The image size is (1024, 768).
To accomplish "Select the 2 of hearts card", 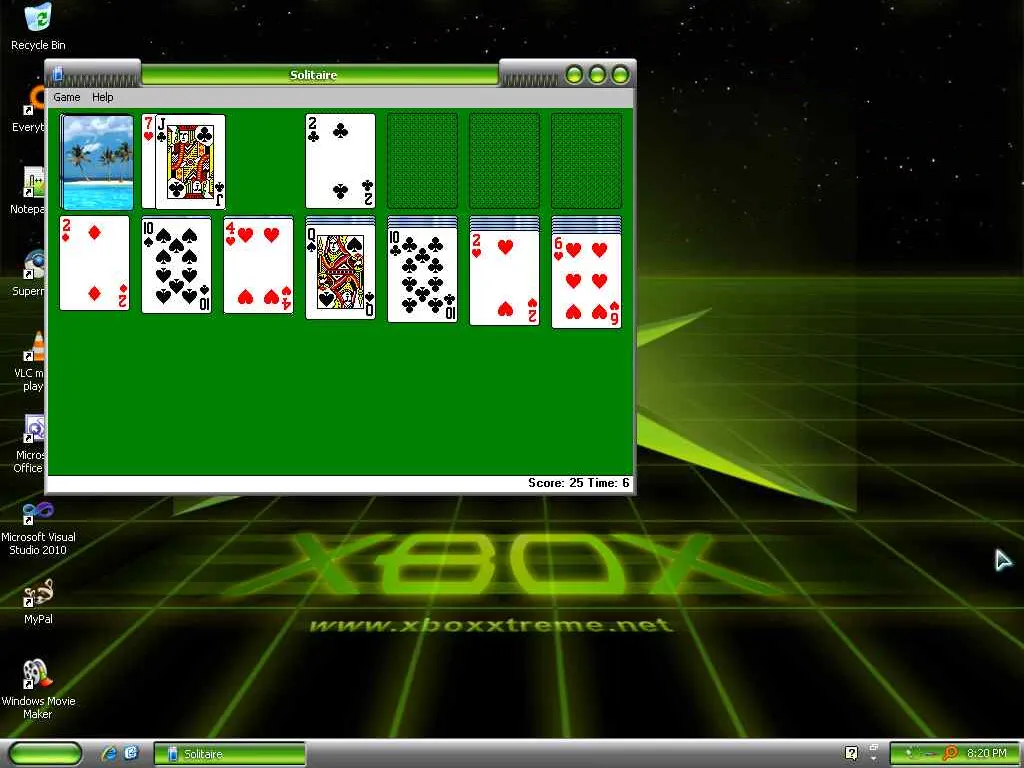I will pos(504,278).
